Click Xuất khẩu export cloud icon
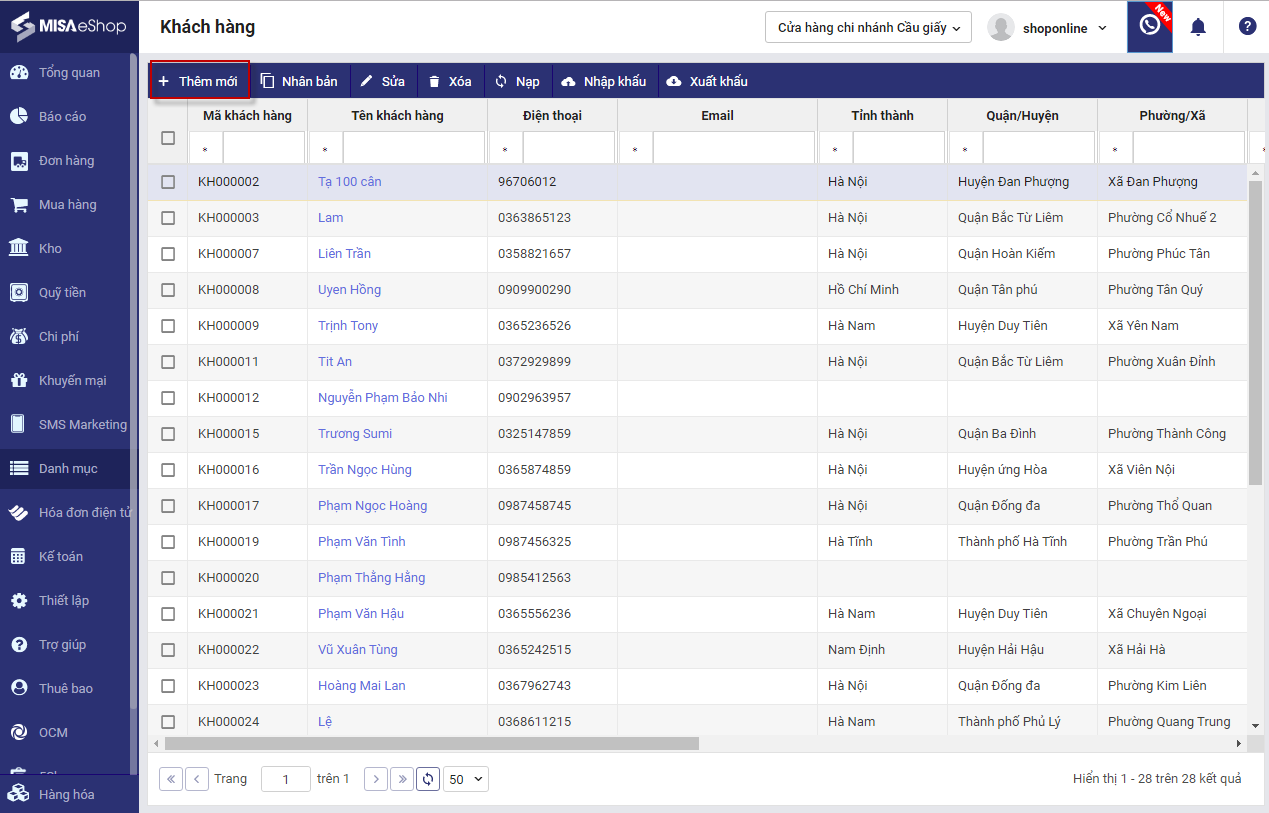Screen dimensions: 1269x813 point(674,81)
